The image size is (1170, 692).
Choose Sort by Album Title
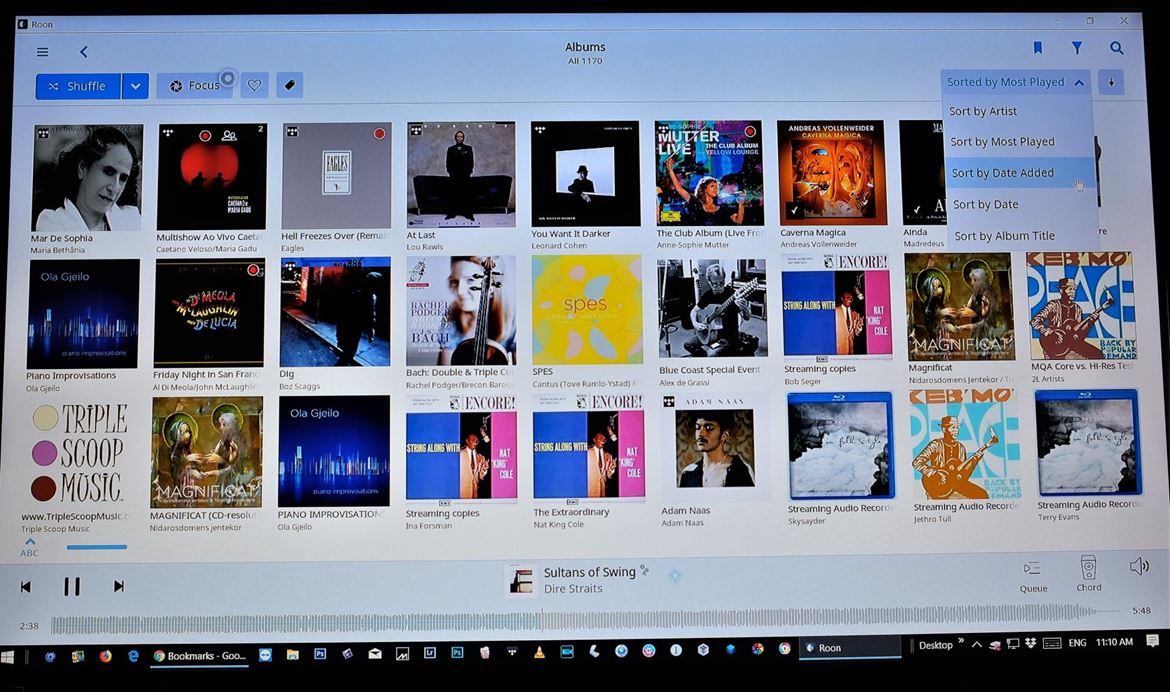1004,236
